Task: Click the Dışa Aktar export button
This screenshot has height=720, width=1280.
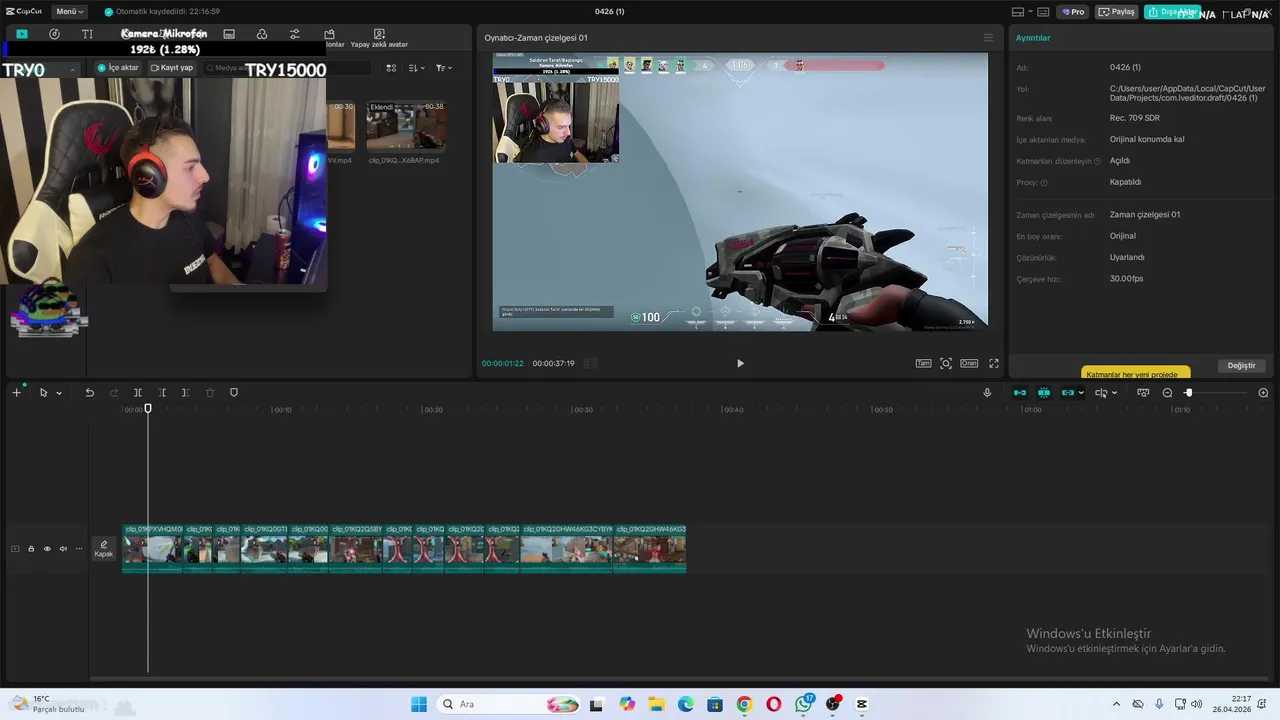Action: [1171, 12]
